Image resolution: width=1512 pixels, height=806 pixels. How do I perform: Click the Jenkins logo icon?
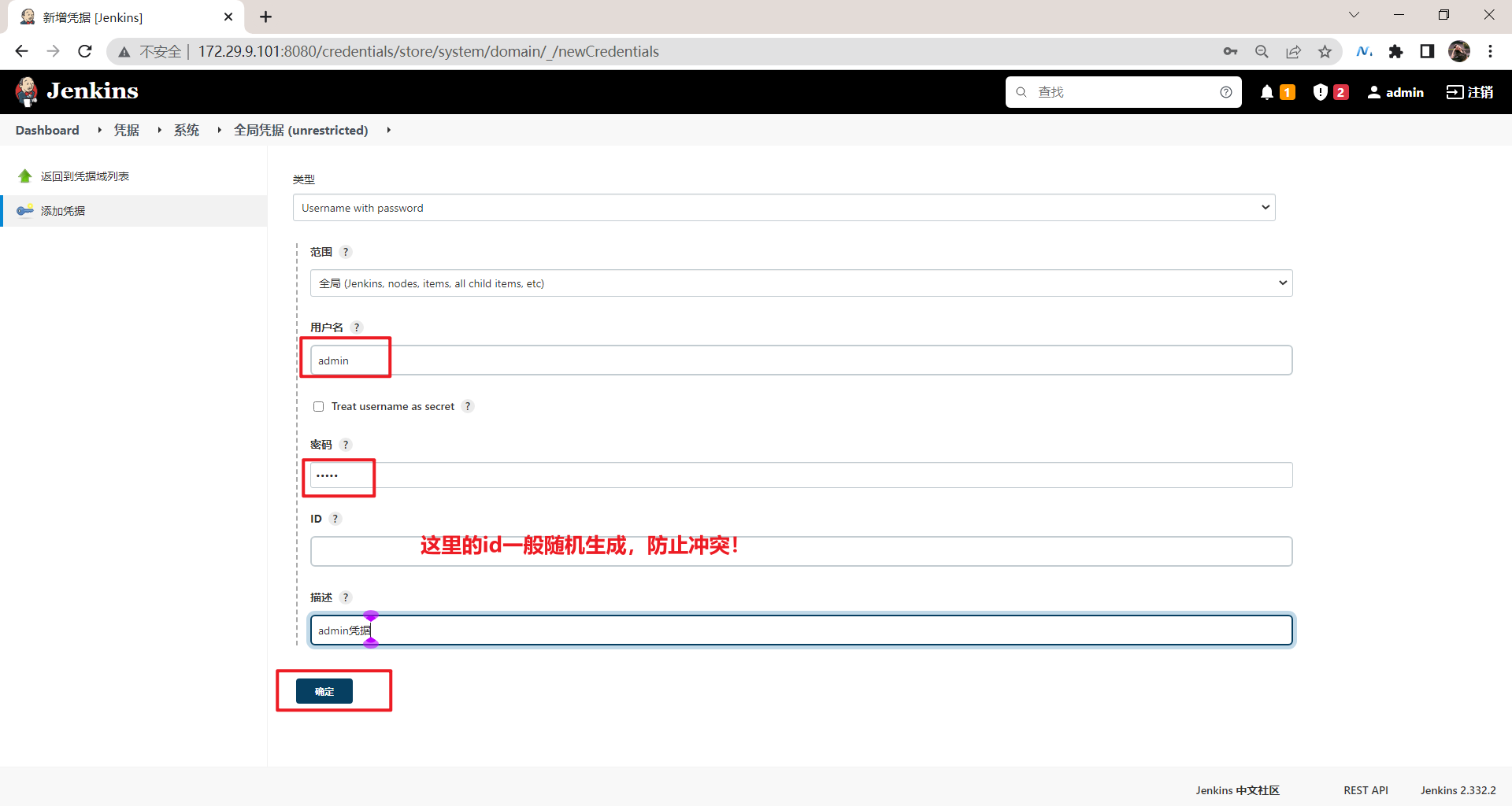27,91
